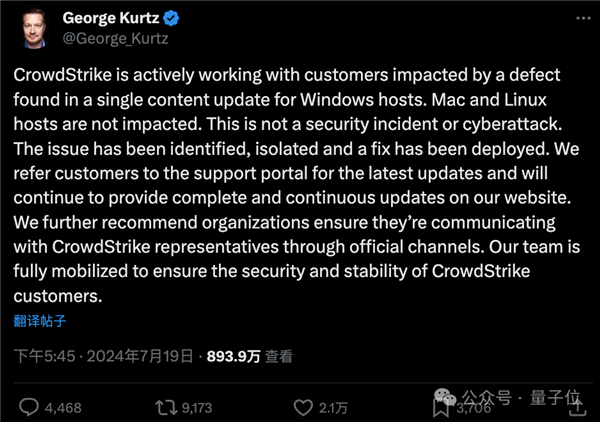Click the share upload icon
Screen dimensions: 600x422
click(578, 407)
